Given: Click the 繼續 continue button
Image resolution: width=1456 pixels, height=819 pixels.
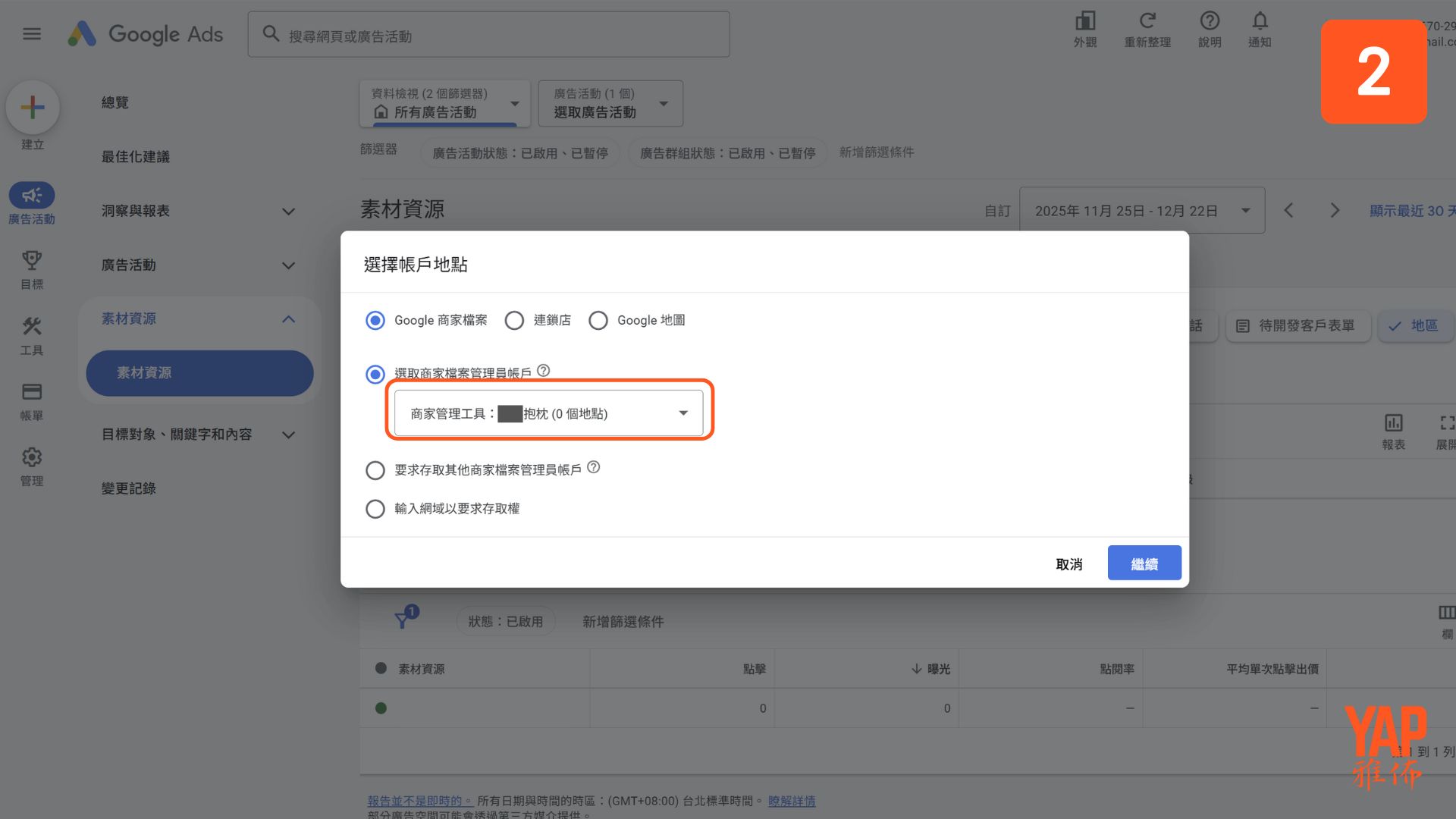Looking at the screenshot, I should pyautogui.click(x=1144, y=563).
